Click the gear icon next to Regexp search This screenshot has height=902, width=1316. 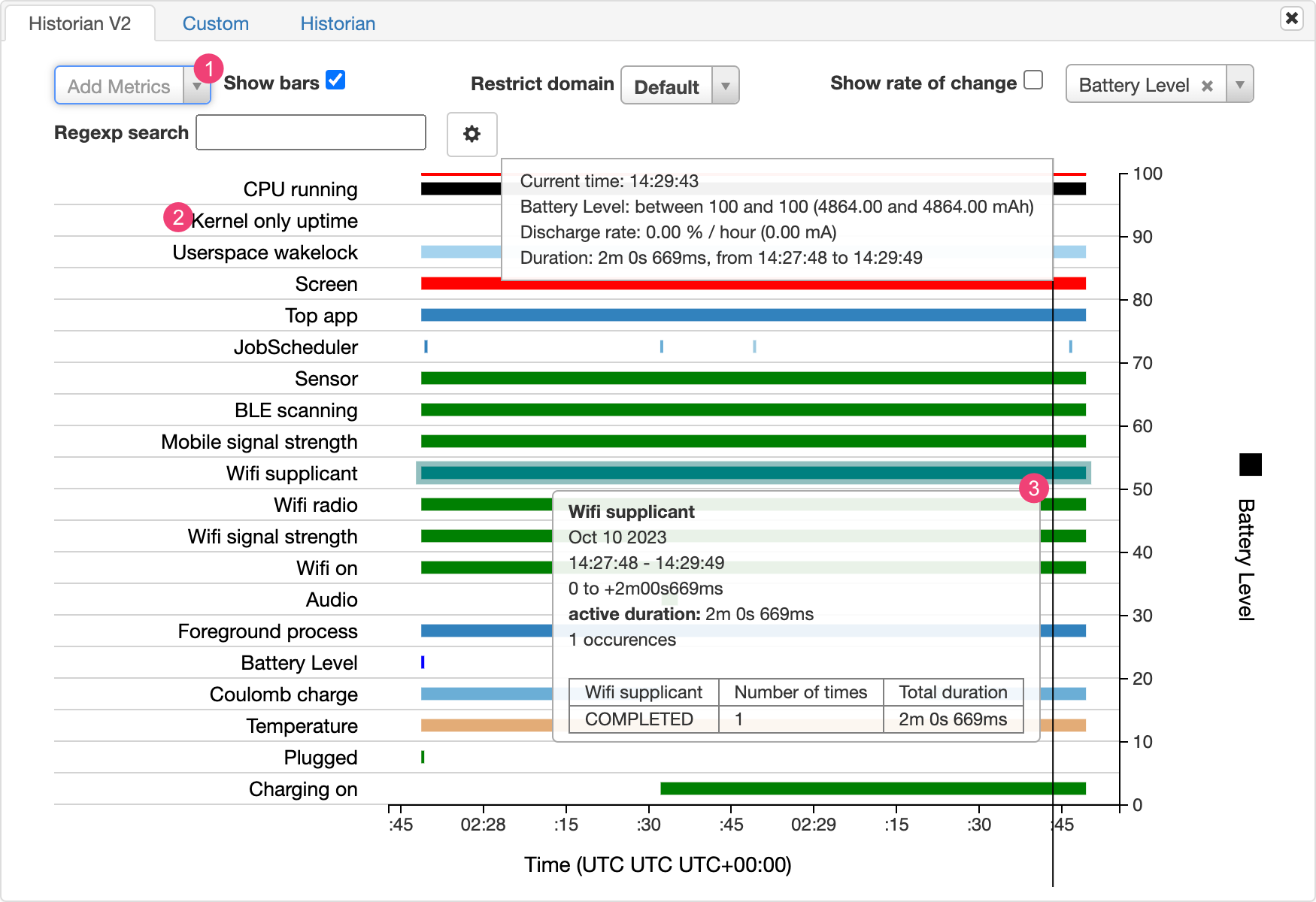(472, 135)
